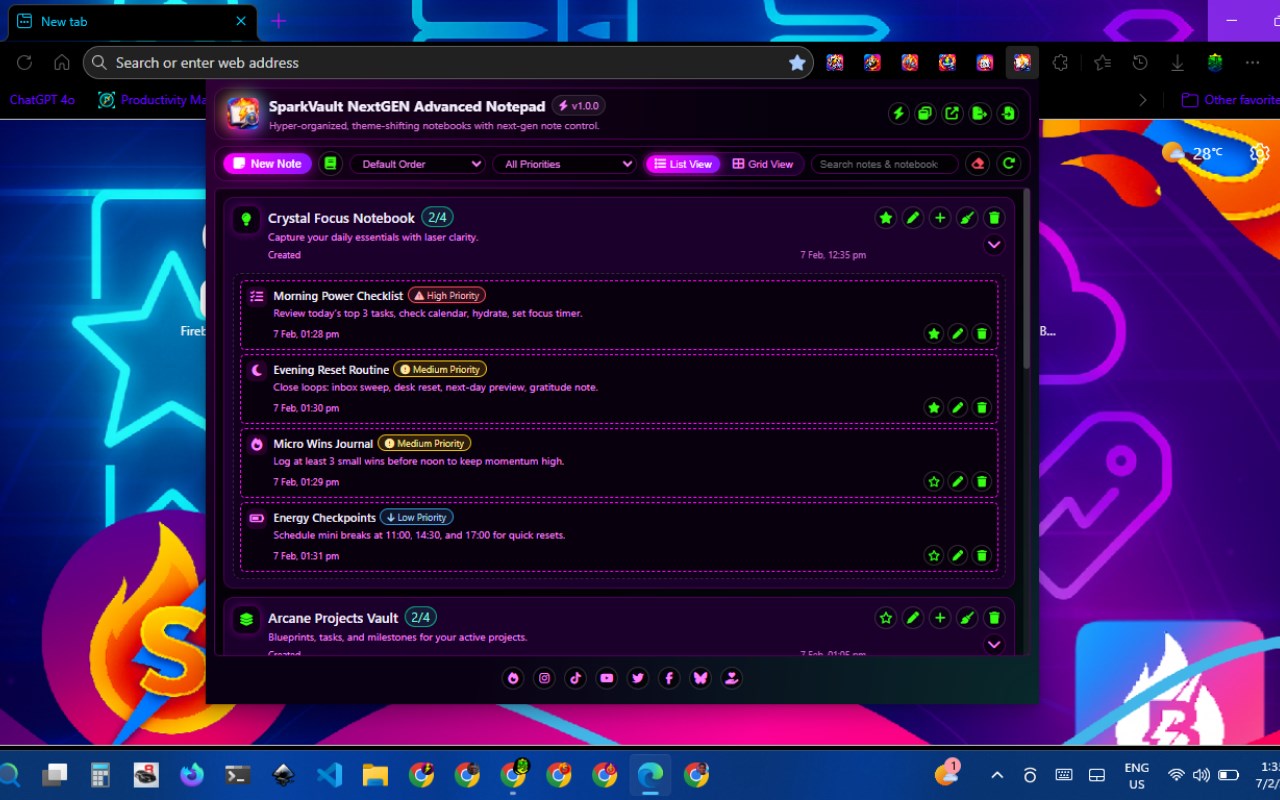This screenshot has height=800, width=1280.
Task: Open File Explorer from the taskbar
Action: coord(375,774)
